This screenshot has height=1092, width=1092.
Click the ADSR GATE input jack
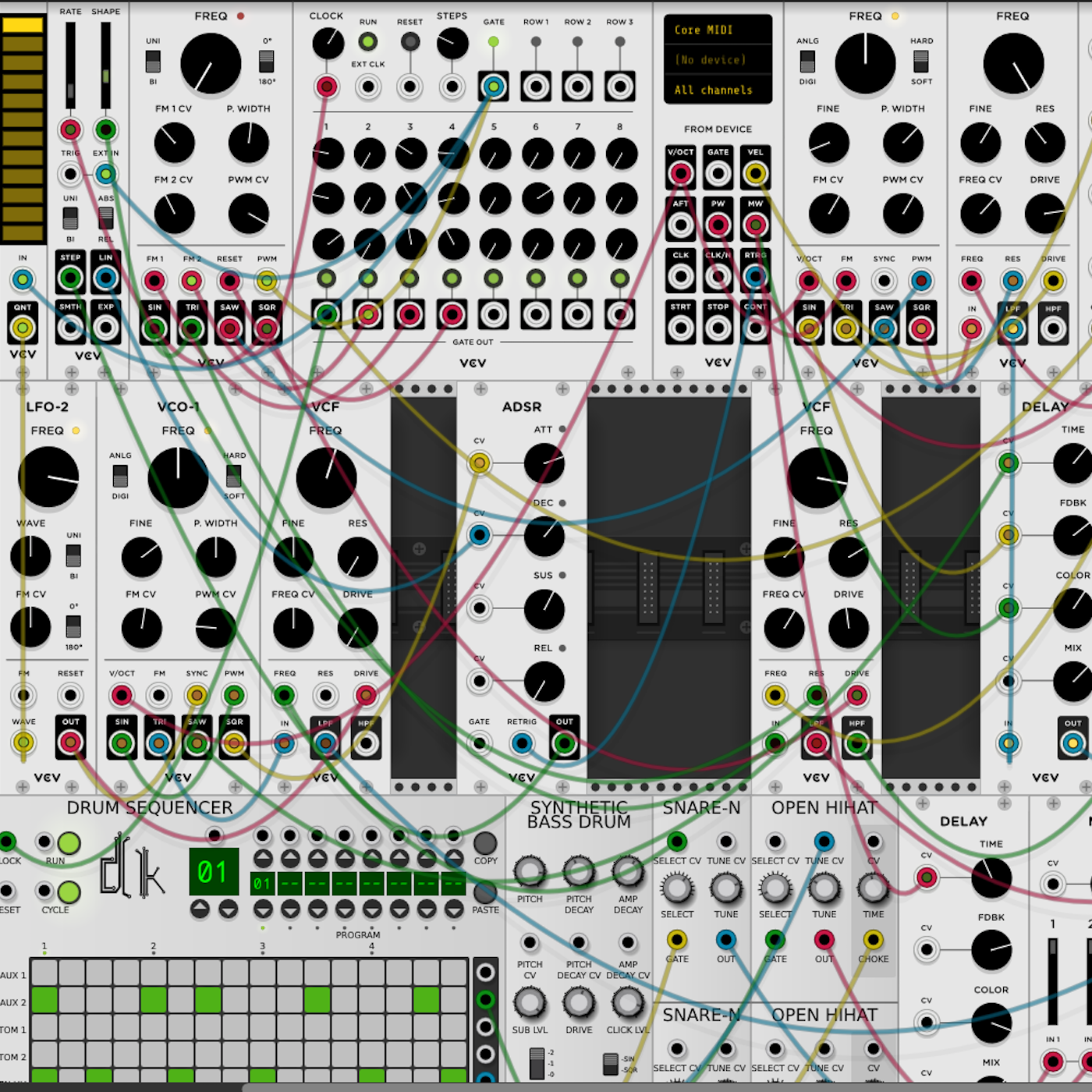479,743
